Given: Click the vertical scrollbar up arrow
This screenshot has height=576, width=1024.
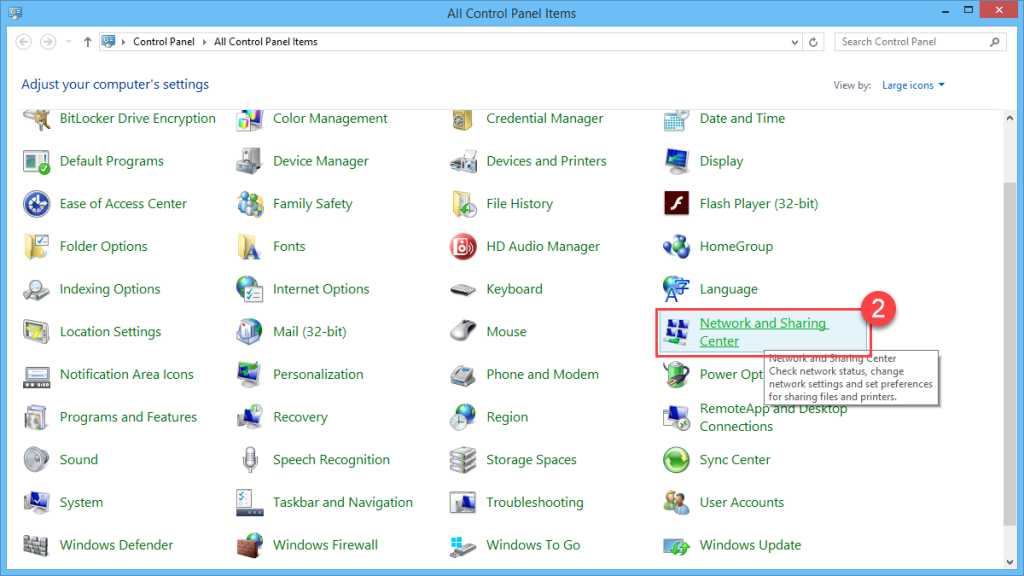Looking at the screenshot, I should tap(1010, 118).
